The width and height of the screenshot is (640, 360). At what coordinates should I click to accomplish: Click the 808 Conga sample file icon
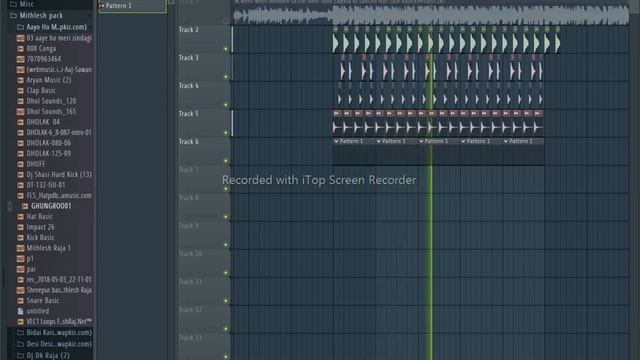click(20, 49)
